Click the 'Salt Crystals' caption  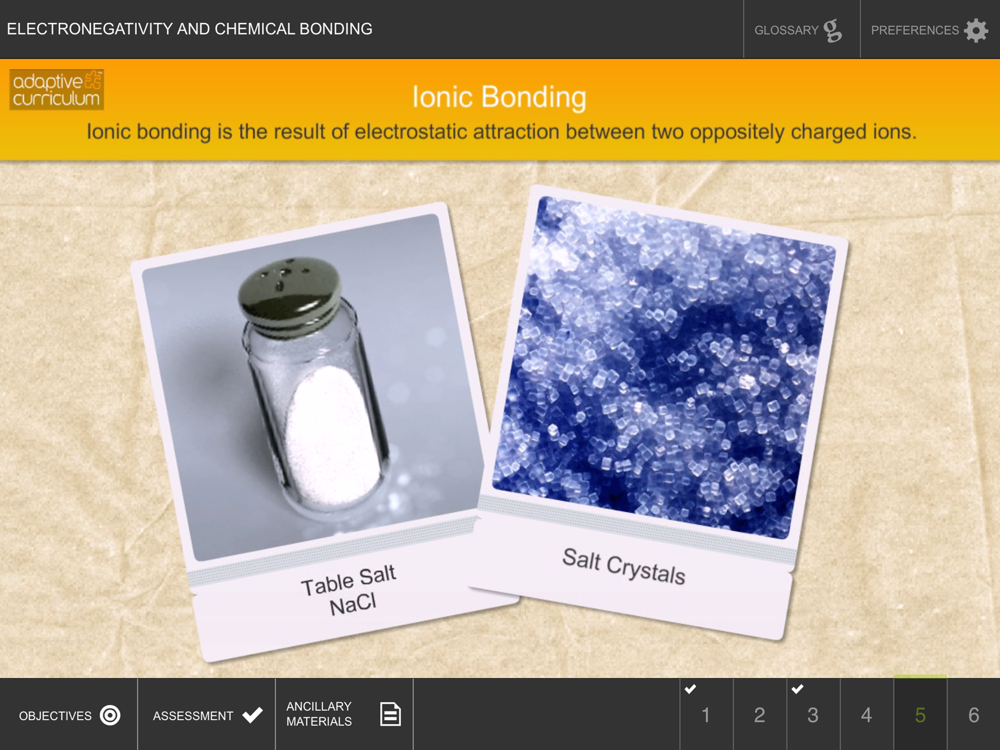624,566
